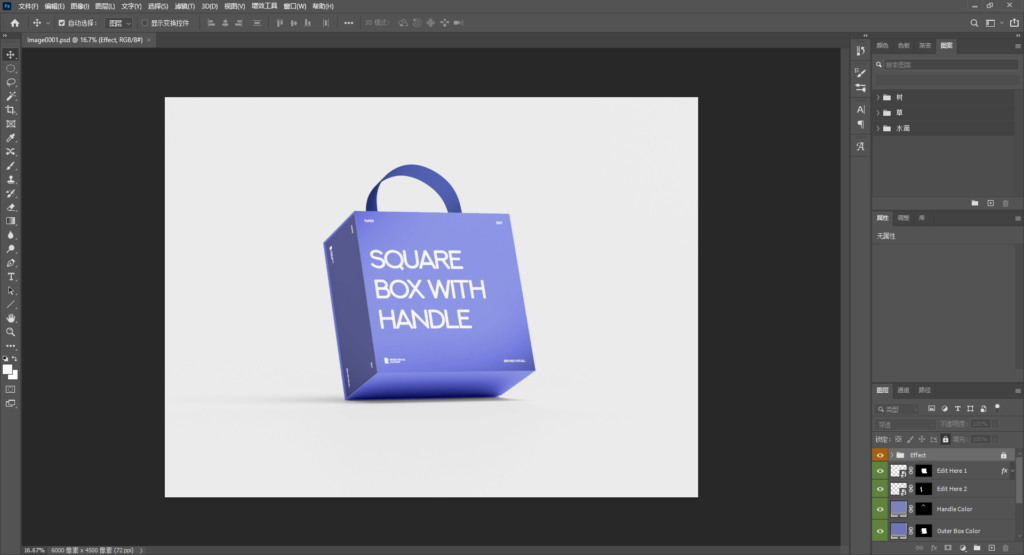
Task: Add layer mask from Layers panel bottom
Action: point(948,548)
